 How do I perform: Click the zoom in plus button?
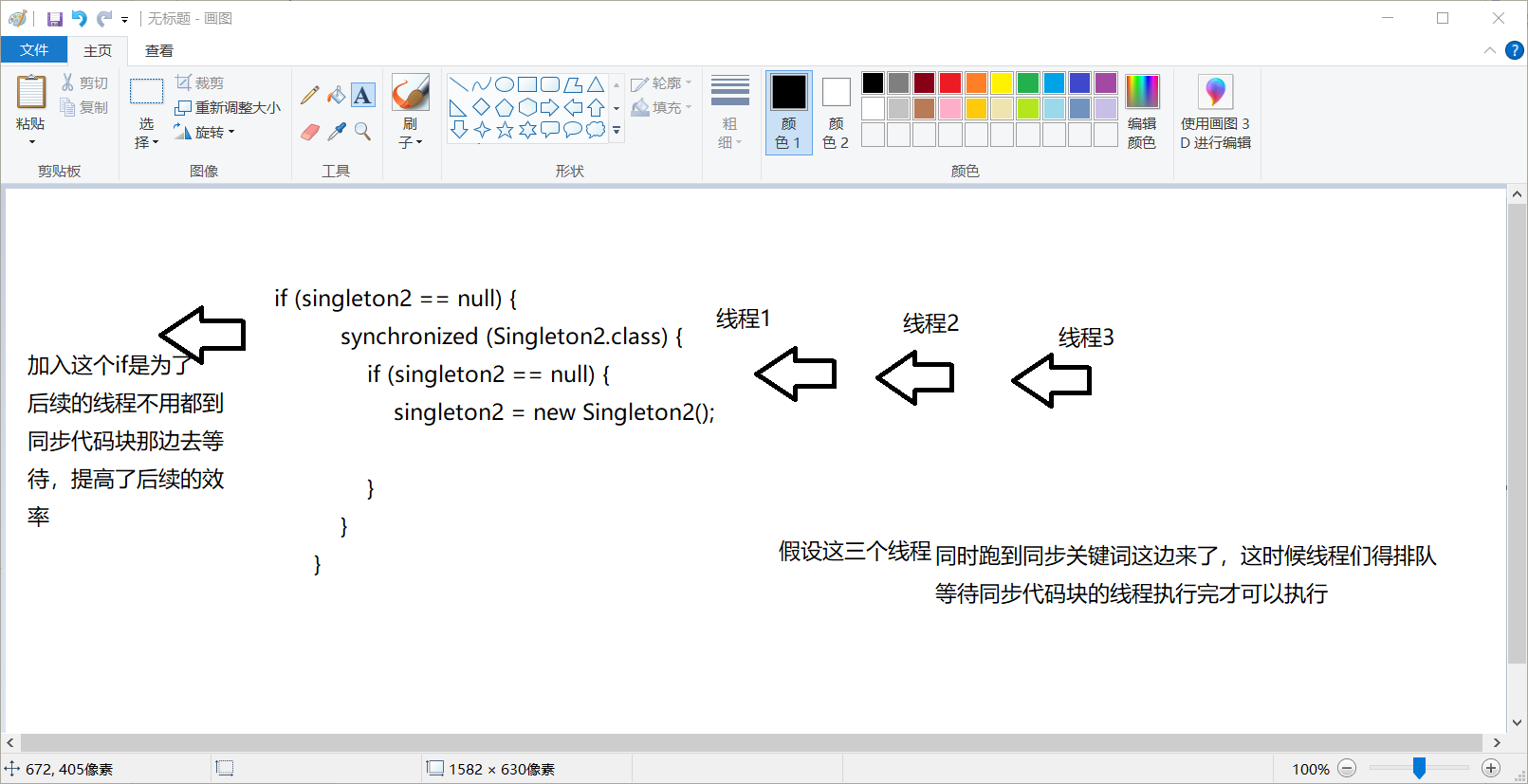1491,769
